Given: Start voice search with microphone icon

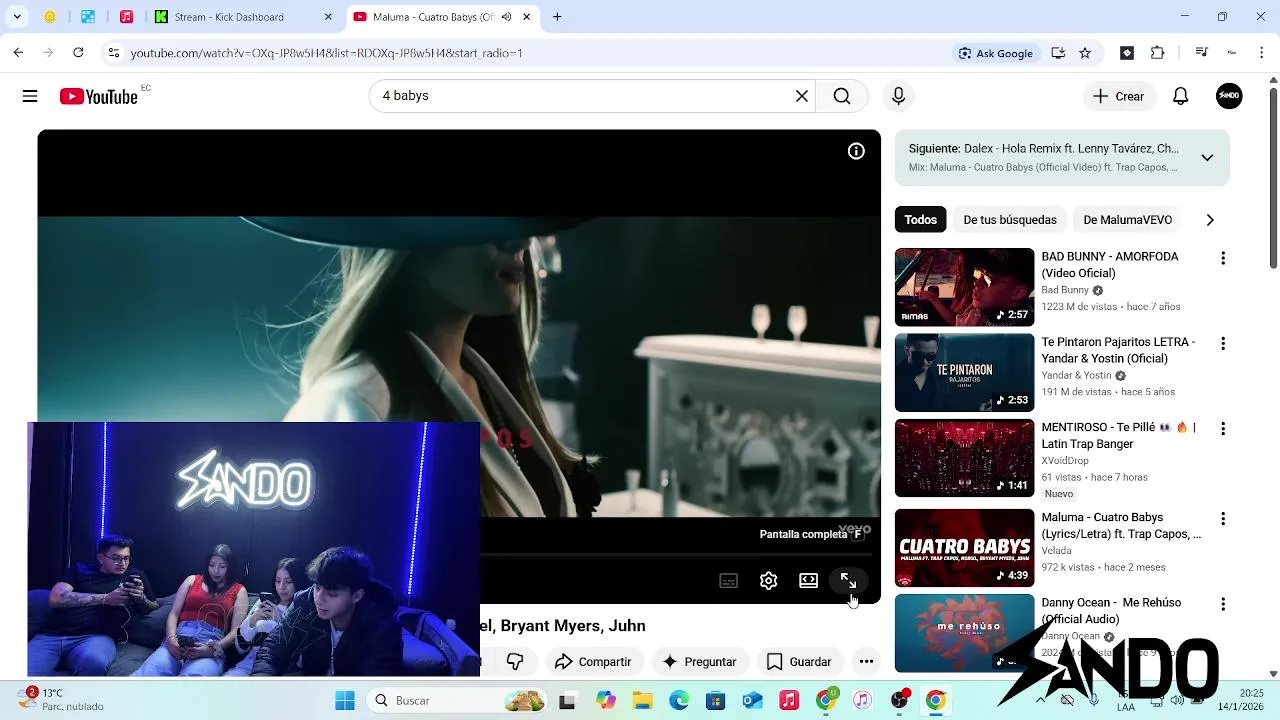Looking at the screenshot, I should point(898,96).
